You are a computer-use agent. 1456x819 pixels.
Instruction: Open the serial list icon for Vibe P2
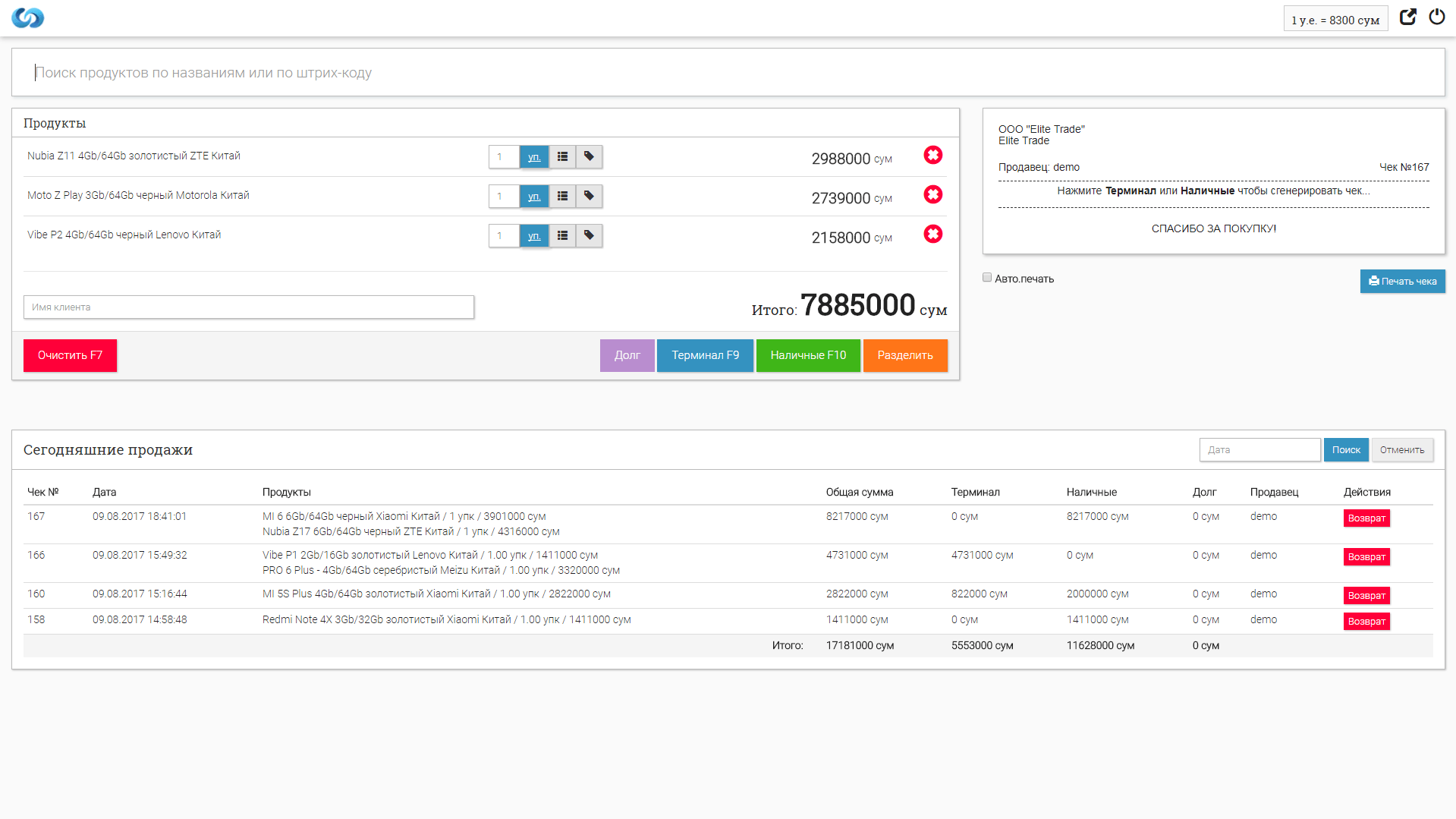coord(561,235)
